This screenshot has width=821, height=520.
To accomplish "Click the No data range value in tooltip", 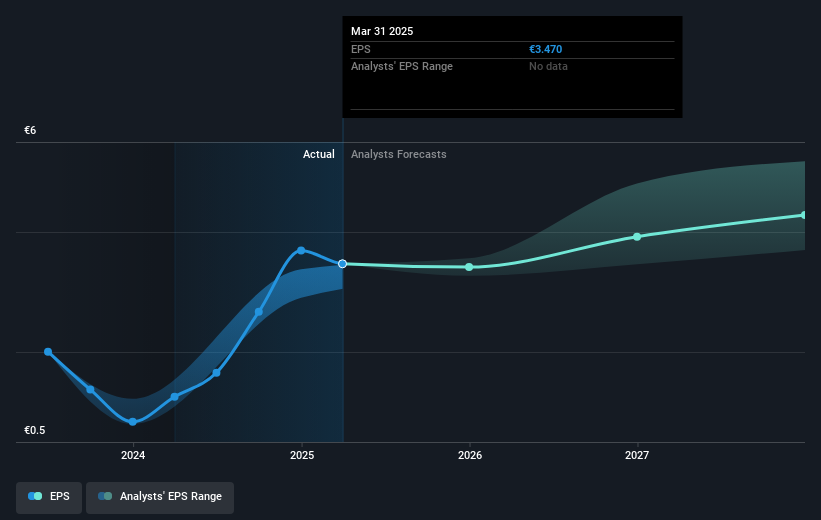I will (x=548, y=67).
